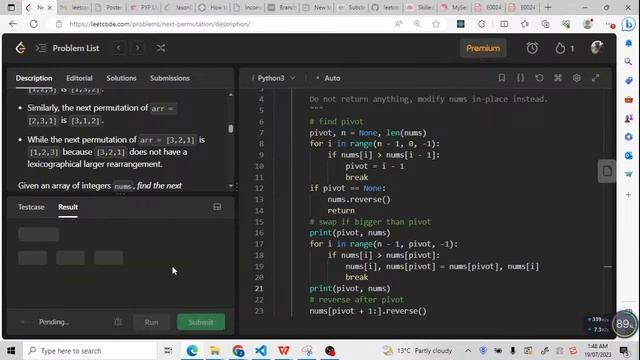Screen dimensions: 640x360
Task: Switch to the Description tab
Action: click(34, 78)
